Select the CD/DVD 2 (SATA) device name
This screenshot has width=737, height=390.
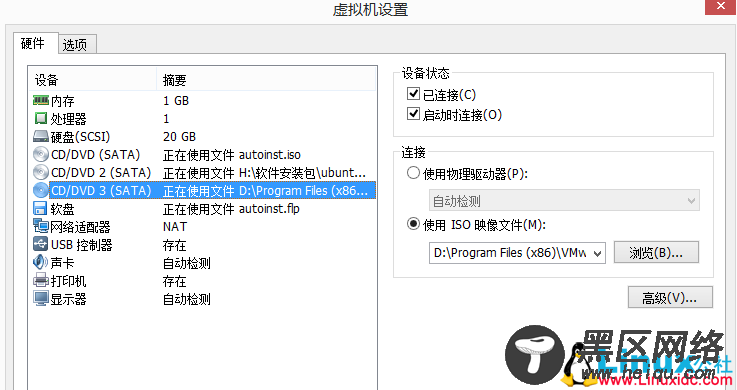coord(101,173)
